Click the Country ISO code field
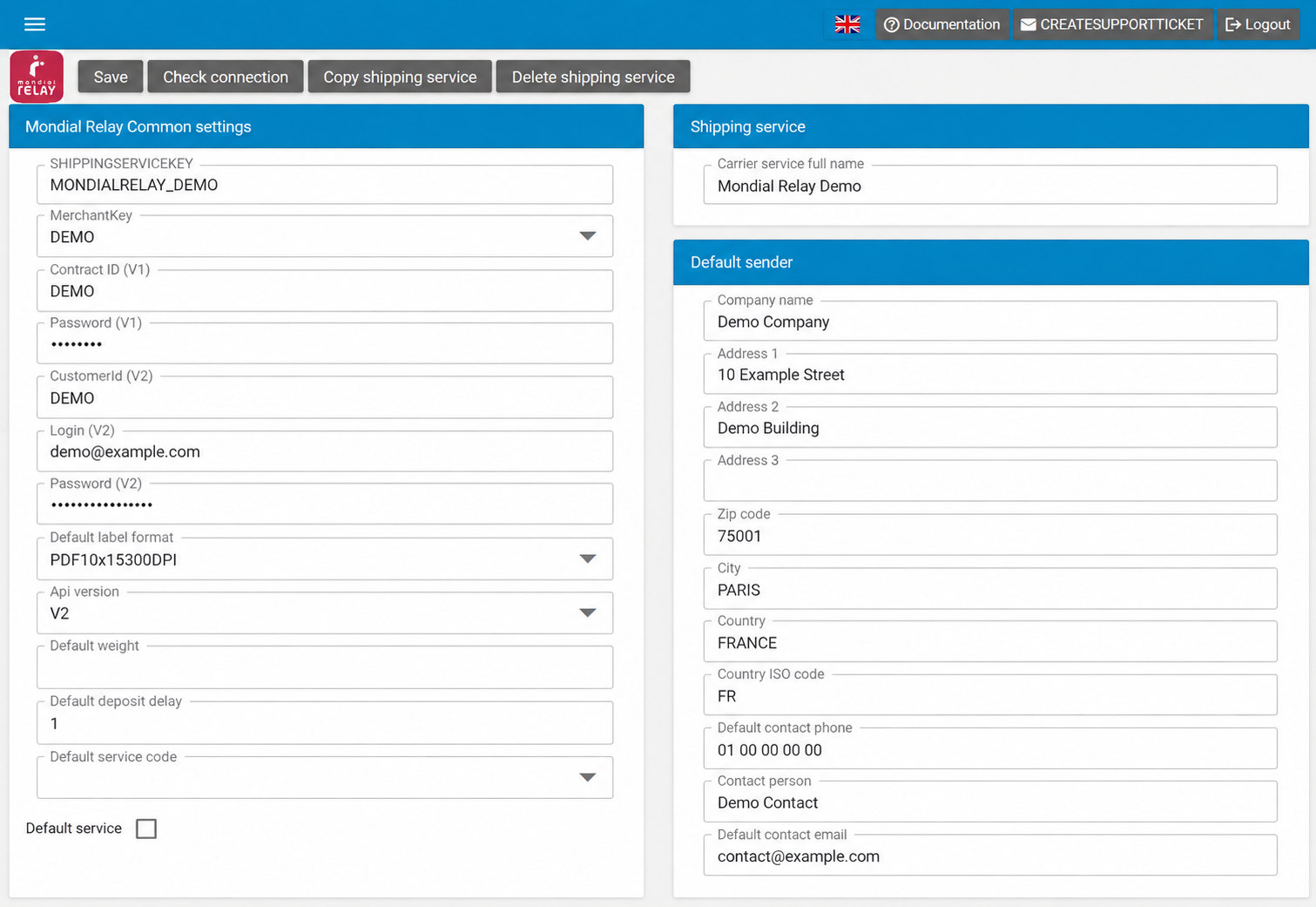 click(x=990, y=695)
